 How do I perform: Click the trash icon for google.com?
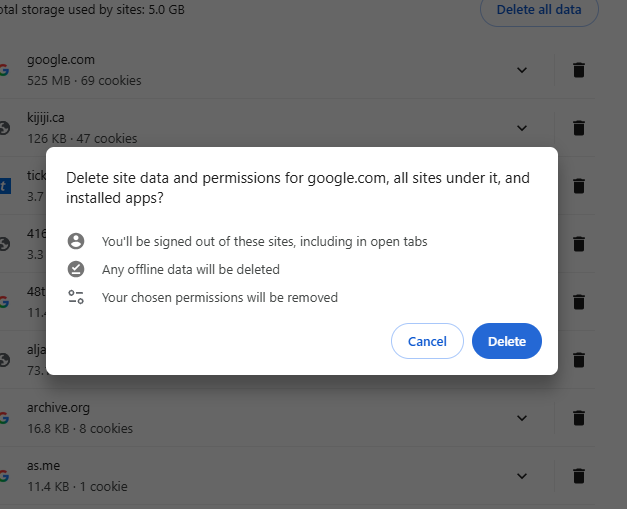578,70
